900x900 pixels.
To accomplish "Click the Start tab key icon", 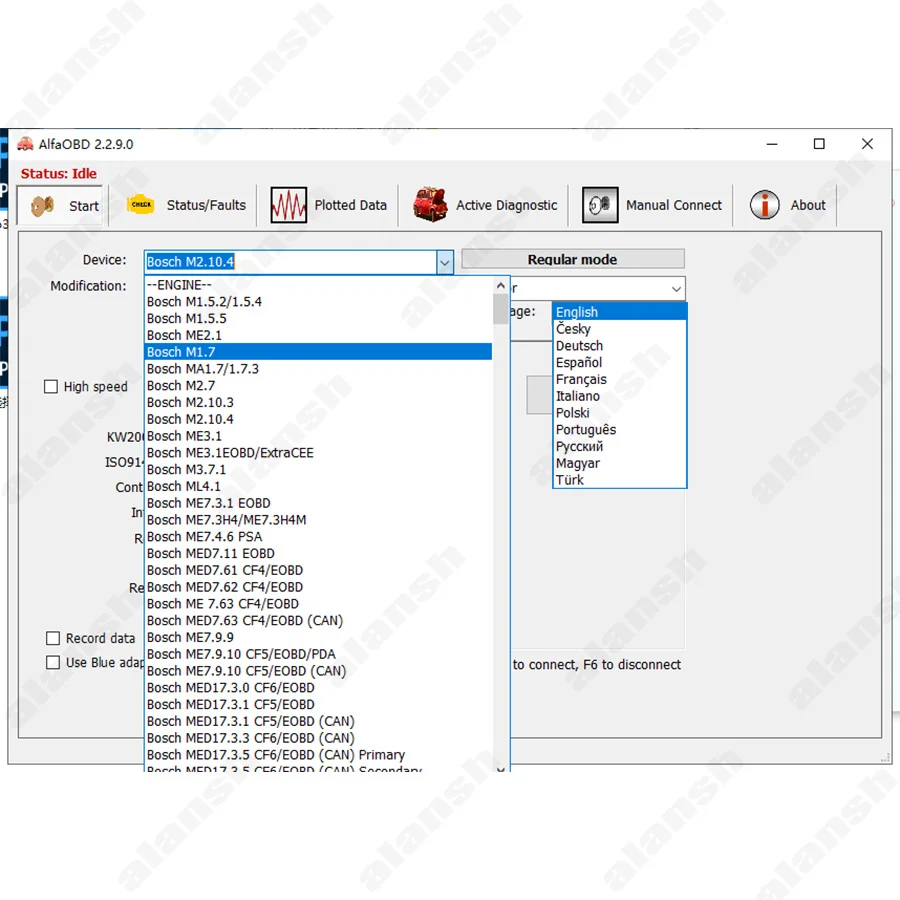I will tap(42, 205).
